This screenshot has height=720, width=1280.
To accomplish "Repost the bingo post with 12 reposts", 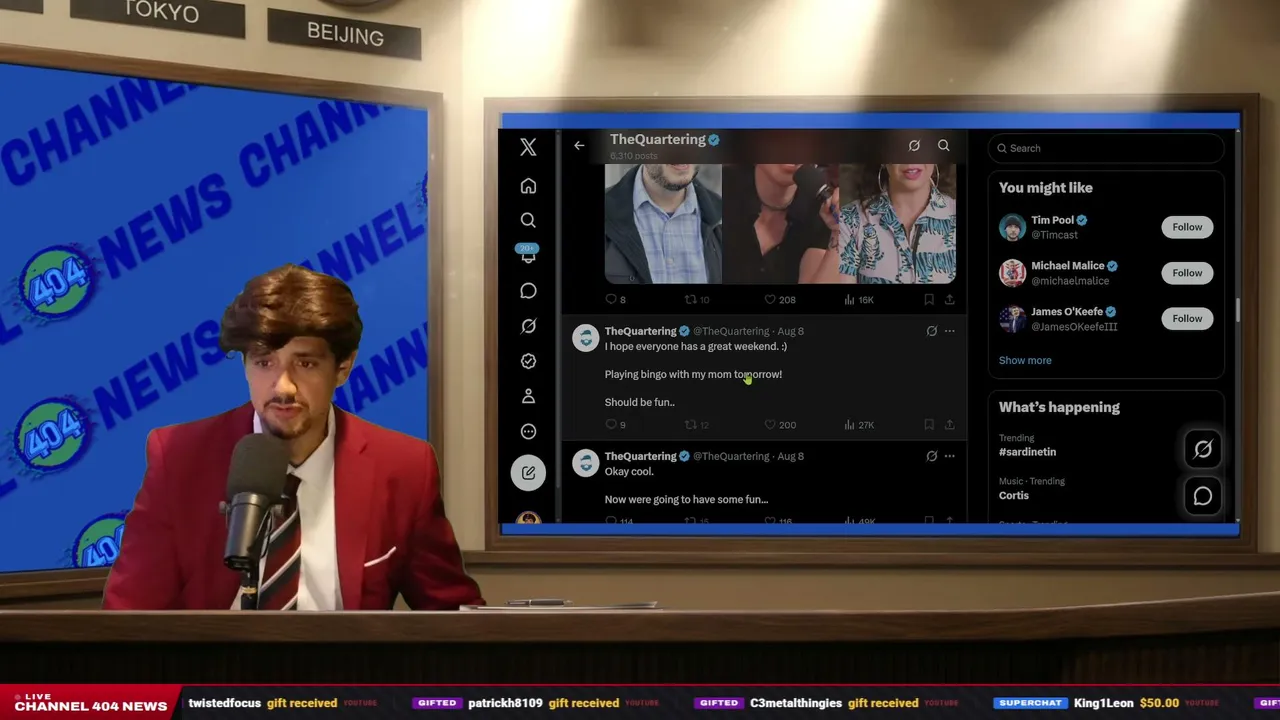I will pos(697,425).
